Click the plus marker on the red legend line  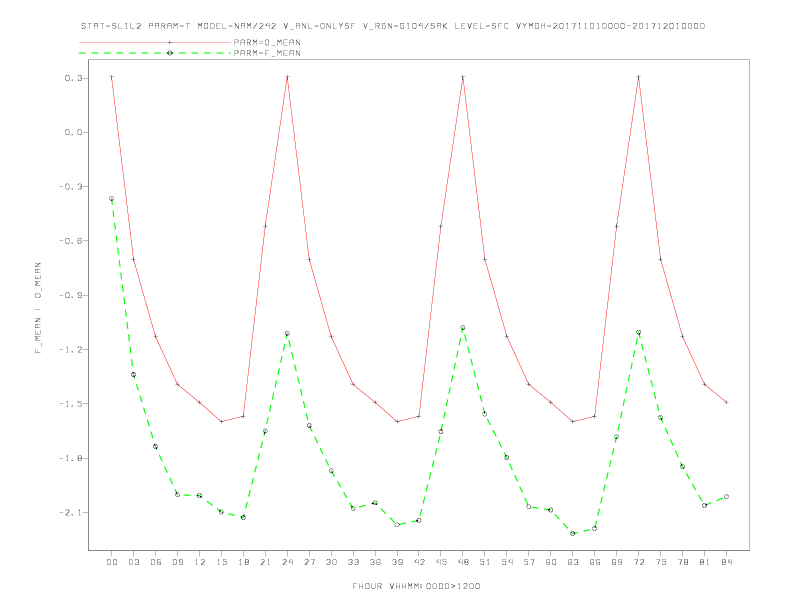coord(170,42)
